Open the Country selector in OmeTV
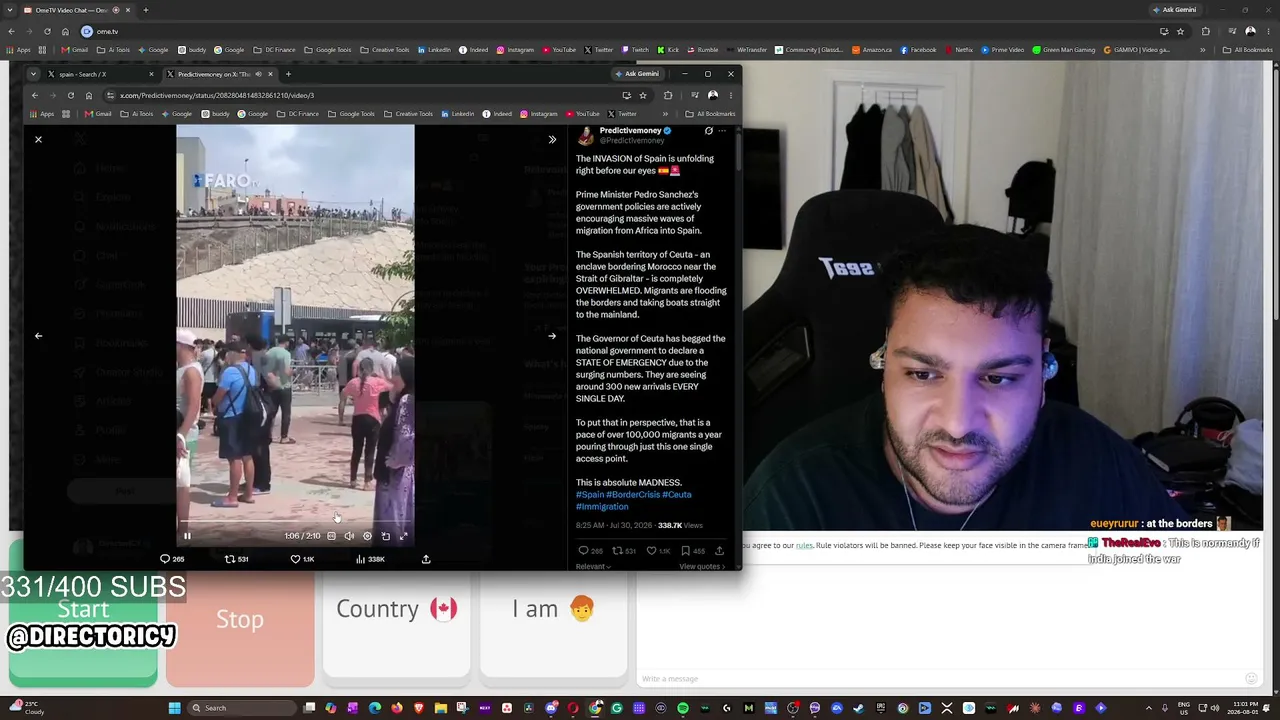 pyautogui.click(x=396, y=609)
